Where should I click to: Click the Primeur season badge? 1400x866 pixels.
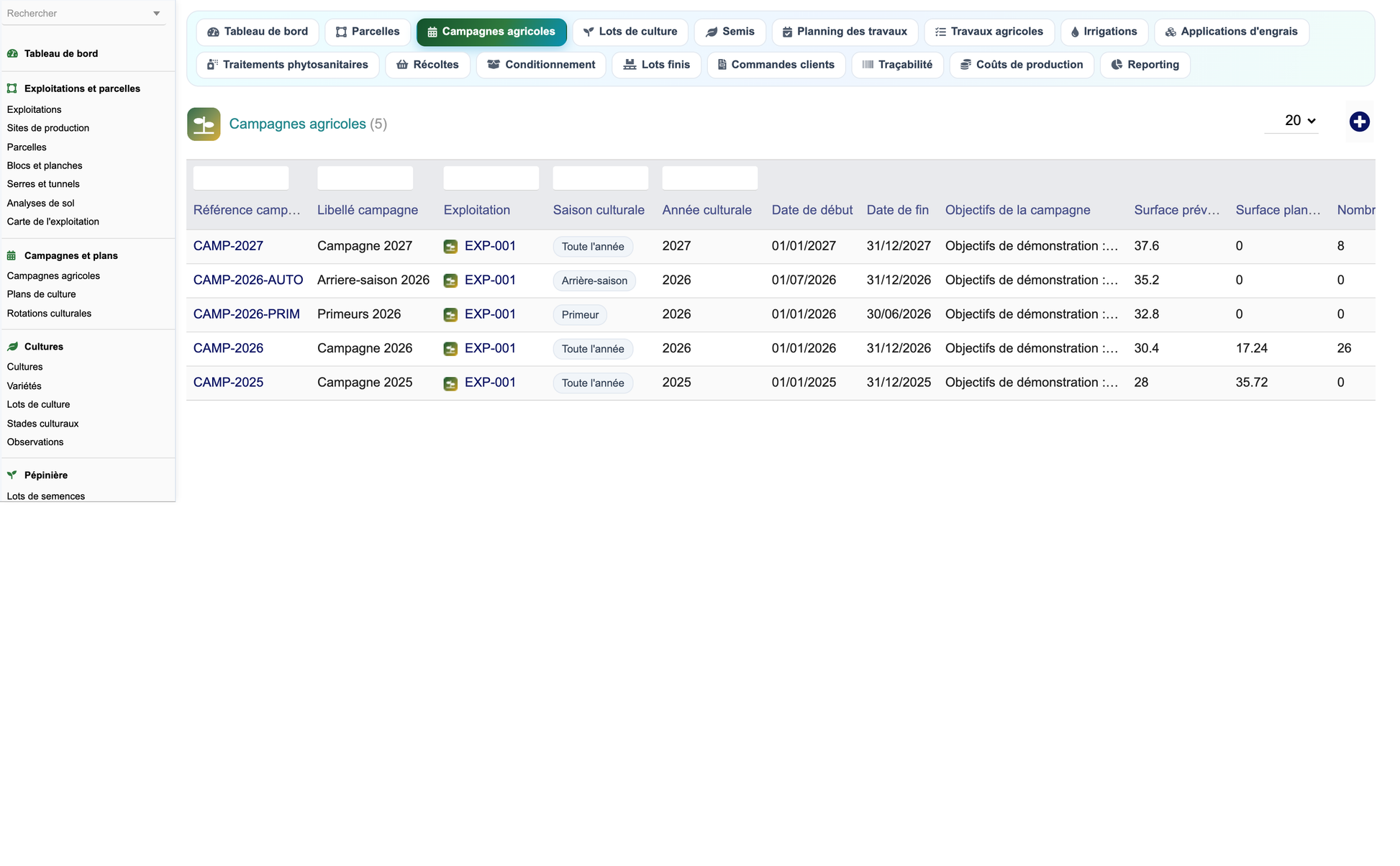pyautogui.click(x=580, y=314)
